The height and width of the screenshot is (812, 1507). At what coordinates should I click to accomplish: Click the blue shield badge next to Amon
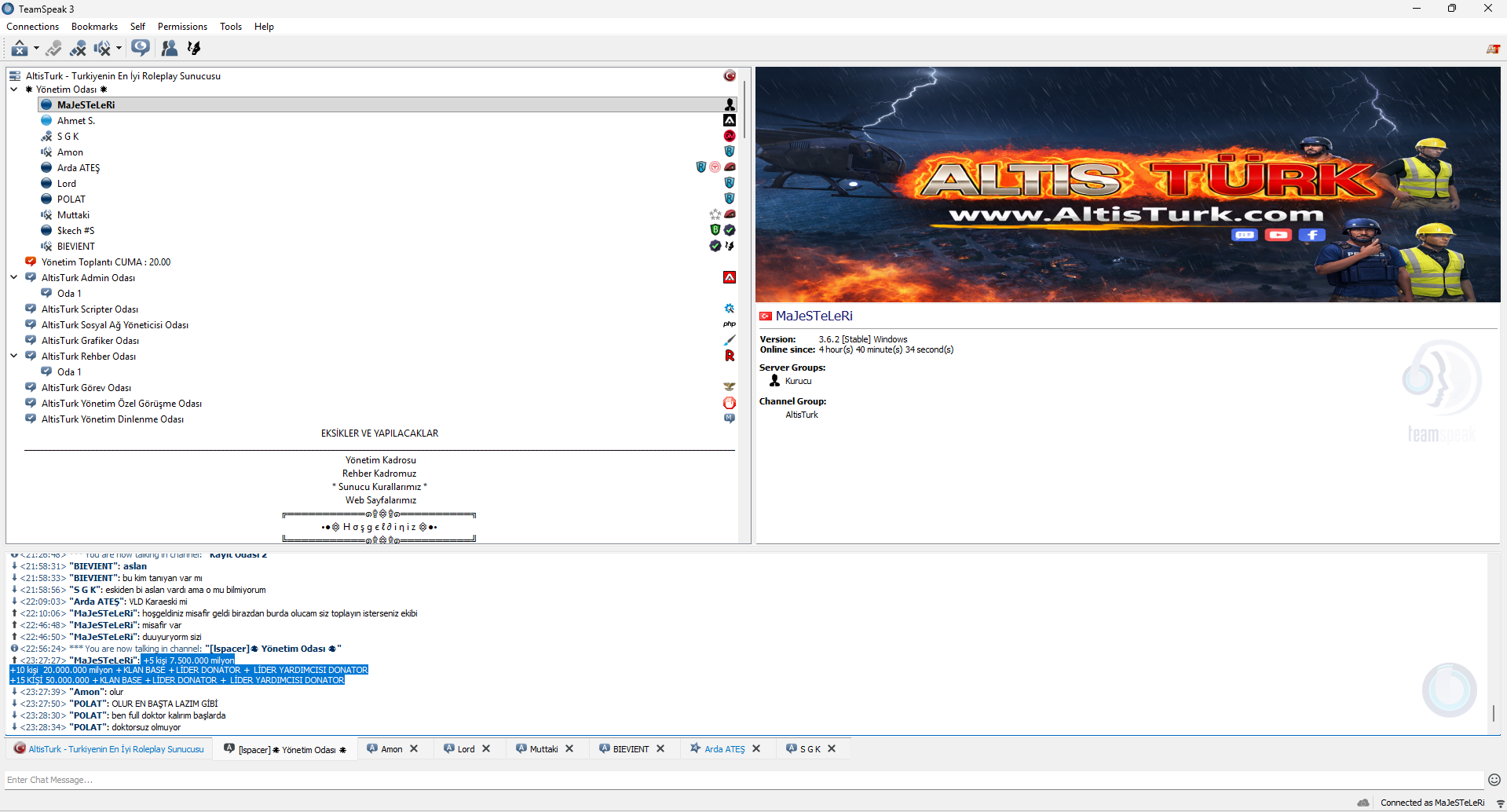coord(730,152)
